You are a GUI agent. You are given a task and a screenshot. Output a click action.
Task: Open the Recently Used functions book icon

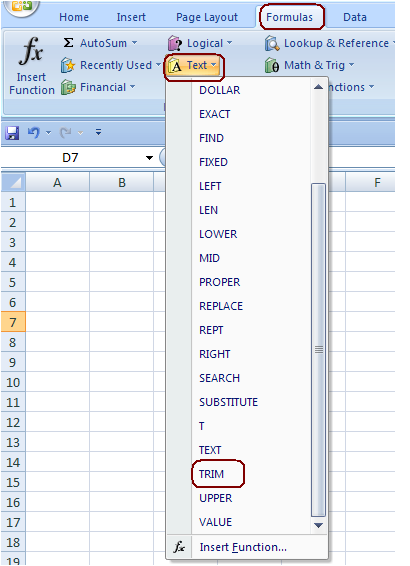coord(68,65)
